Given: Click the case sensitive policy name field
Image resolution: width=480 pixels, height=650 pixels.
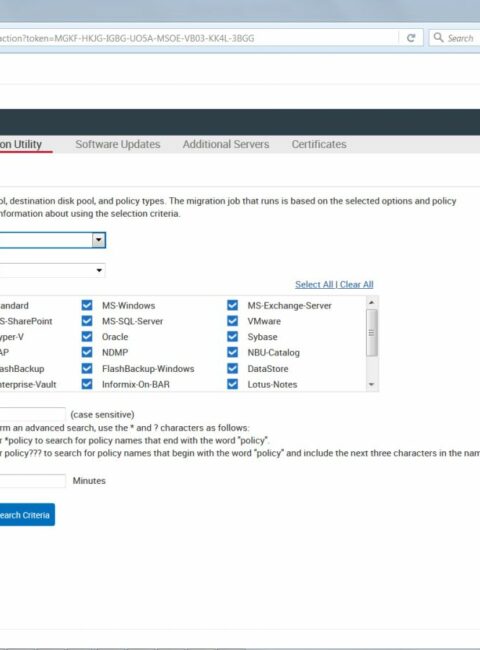Looking at the screenshot, I should tap(32, 414).
